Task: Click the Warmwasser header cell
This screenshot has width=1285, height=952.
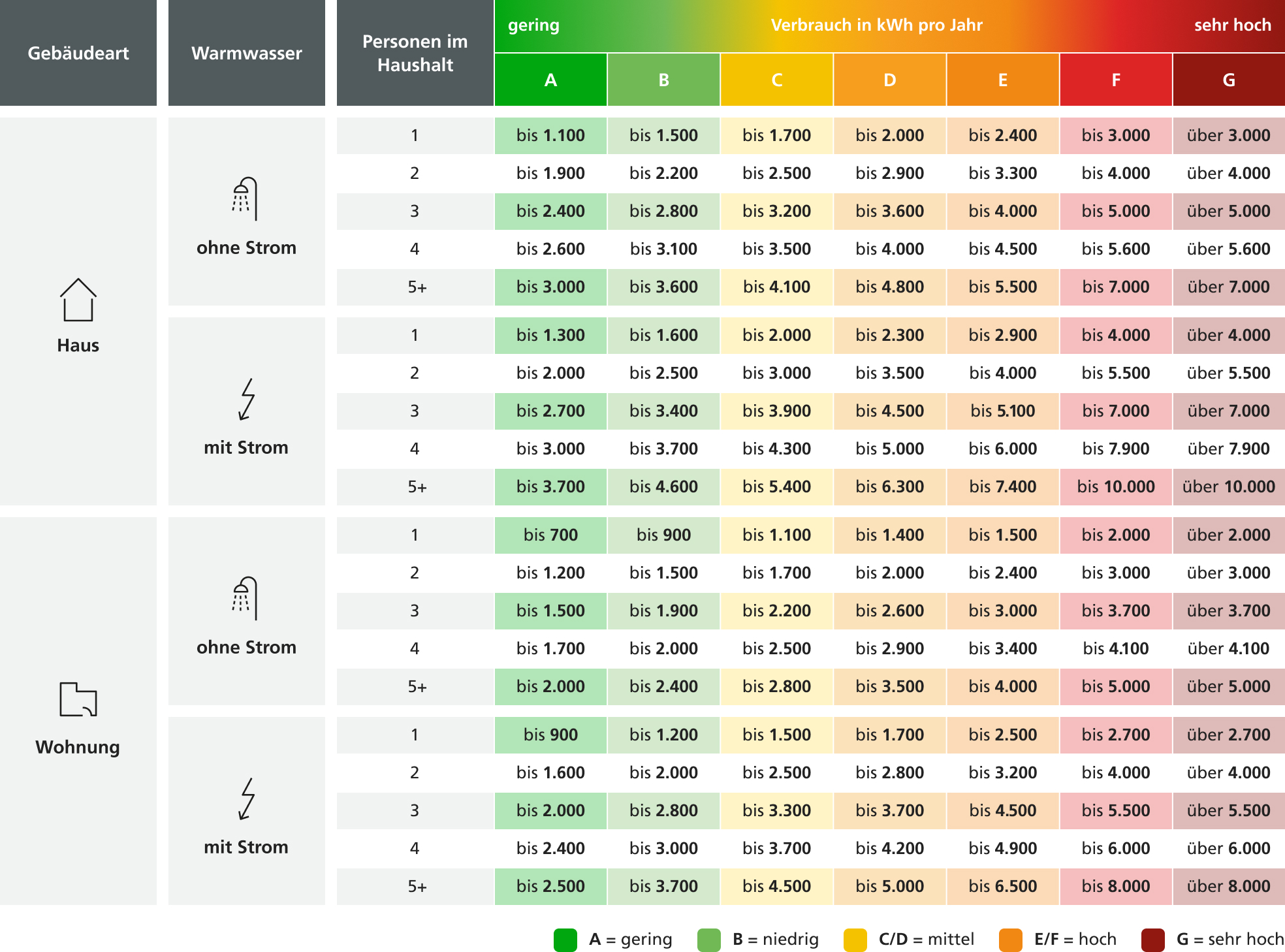Action: (x=247, y=53)
